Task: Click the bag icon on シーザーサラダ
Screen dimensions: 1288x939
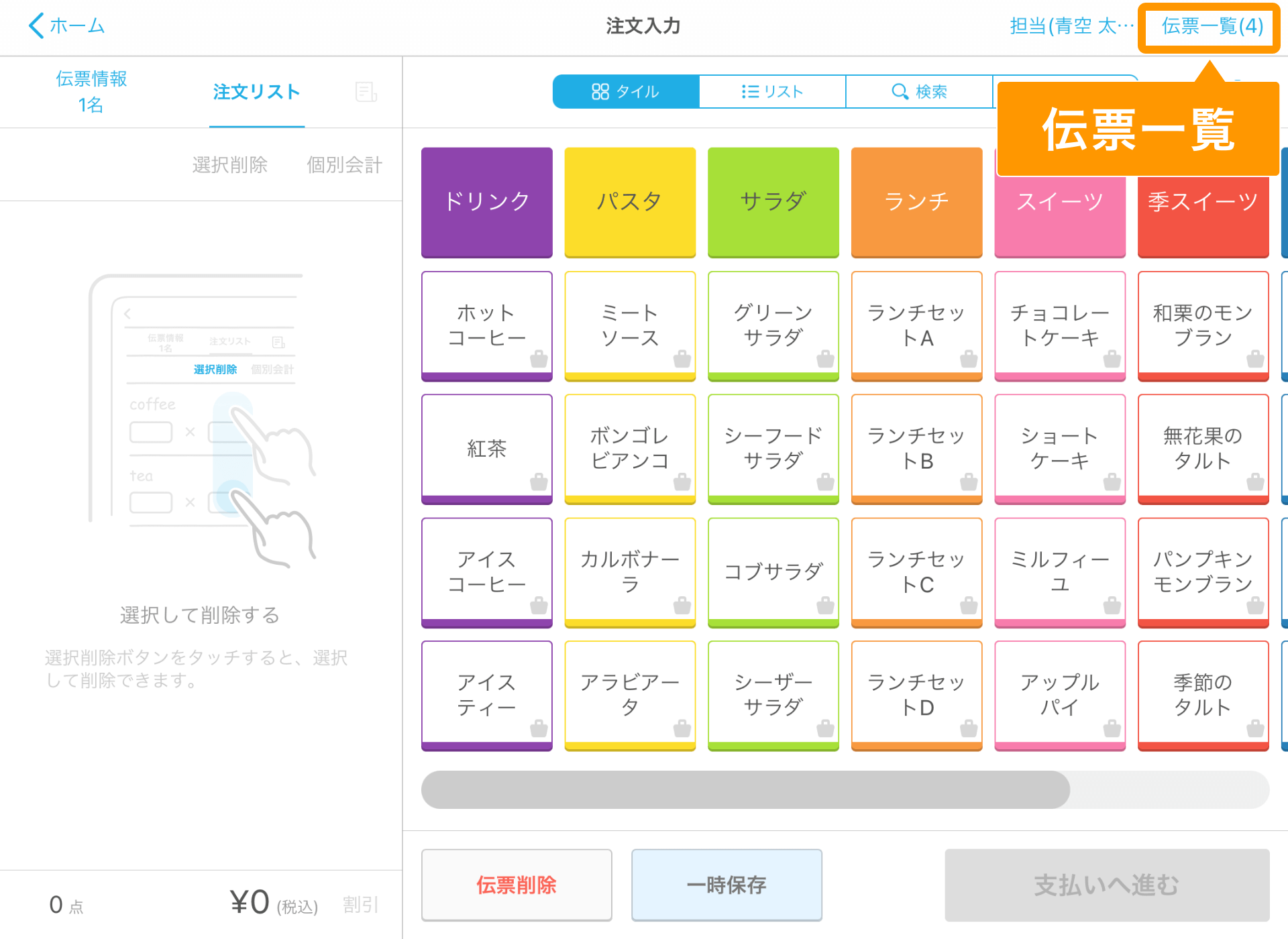Action: 825,728
